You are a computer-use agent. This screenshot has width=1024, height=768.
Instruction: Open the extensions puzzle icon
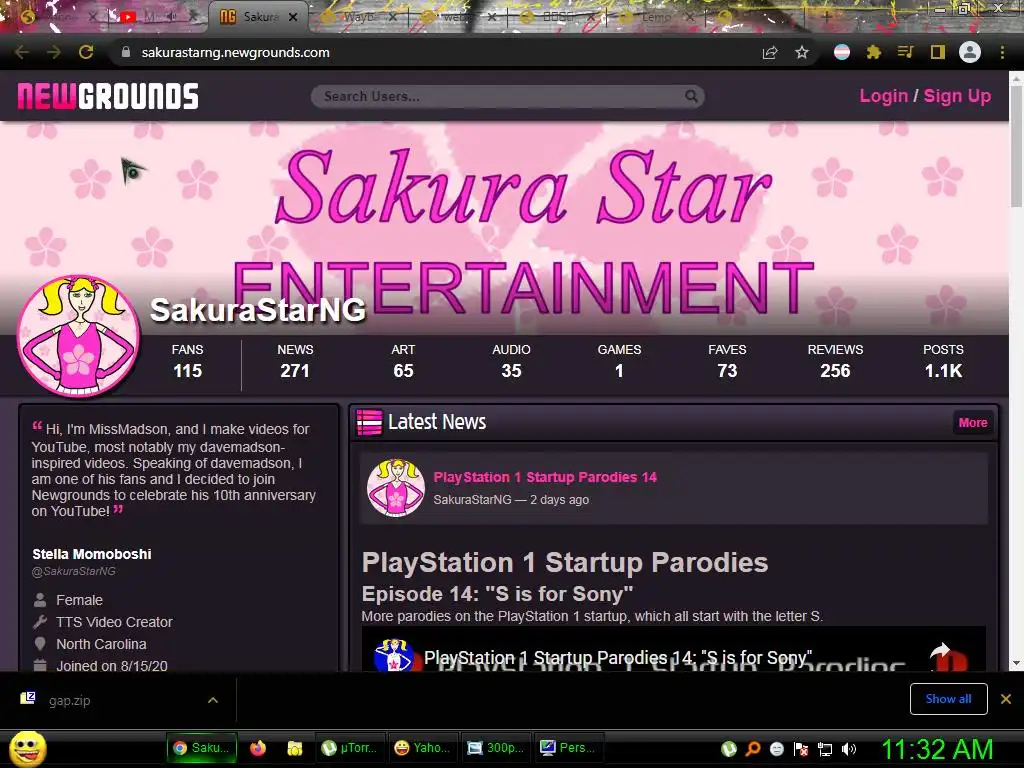point(873,52)
